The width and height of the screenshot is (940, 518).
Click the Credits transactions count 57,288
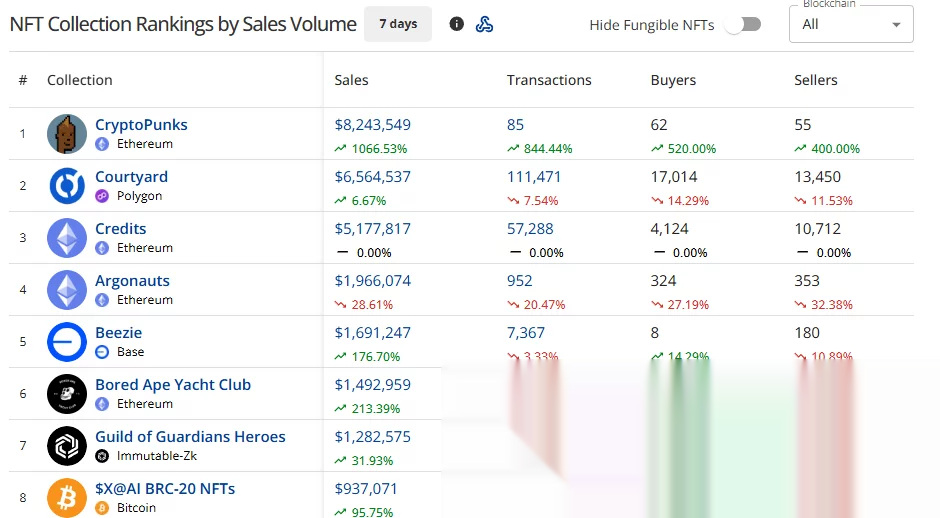[x=530, y=228]
